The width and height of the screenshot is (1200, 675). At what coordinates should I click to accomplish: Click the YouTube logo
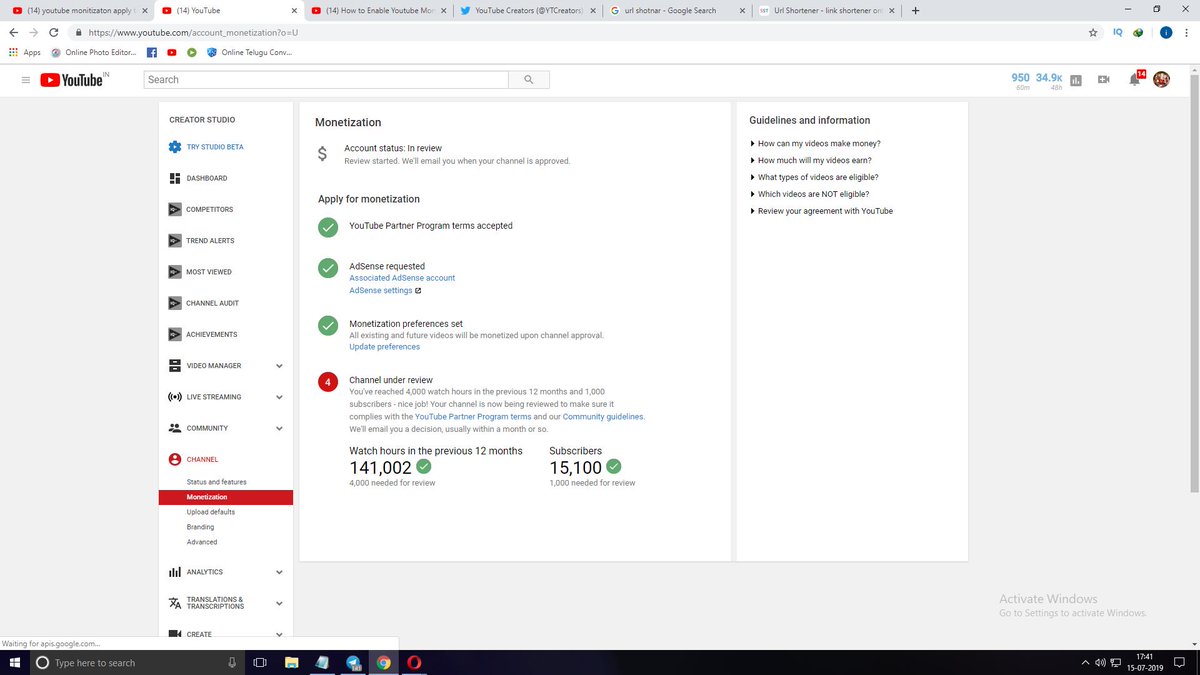click(73, 80)
